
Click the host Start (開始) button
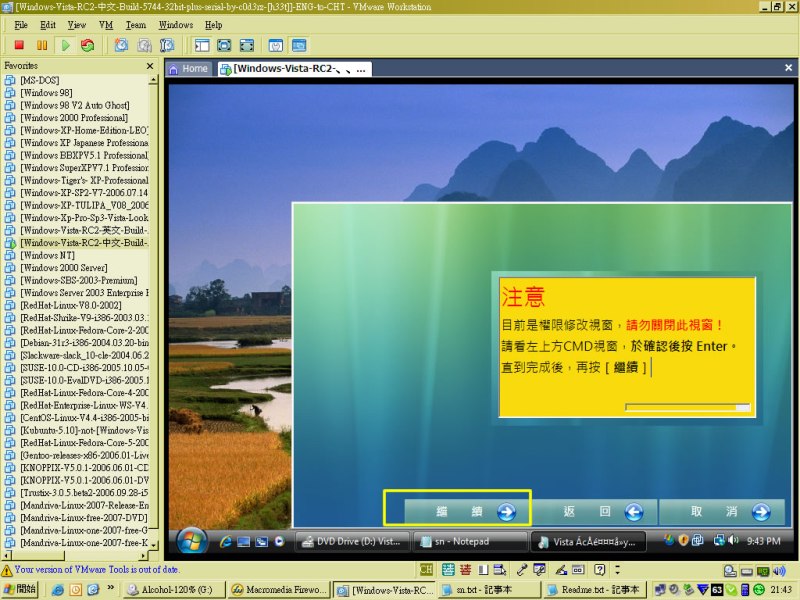click(20, 589)
